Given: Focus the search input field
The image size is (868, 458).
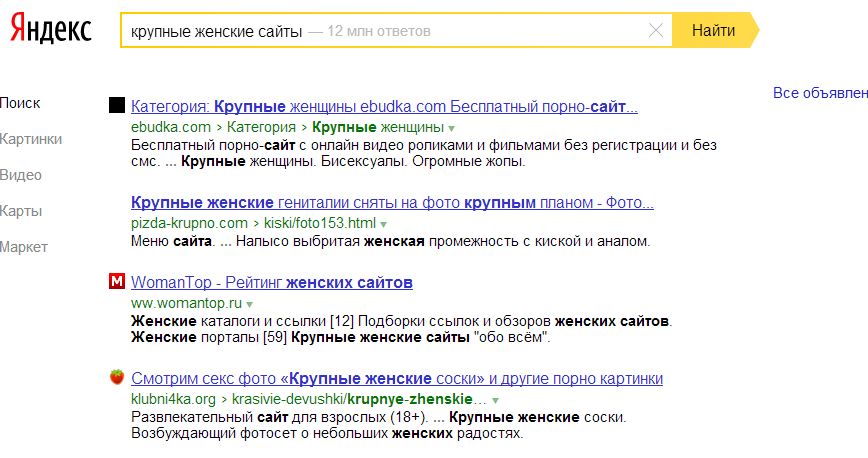Looking at the screenshot, I should pos(380,31).
